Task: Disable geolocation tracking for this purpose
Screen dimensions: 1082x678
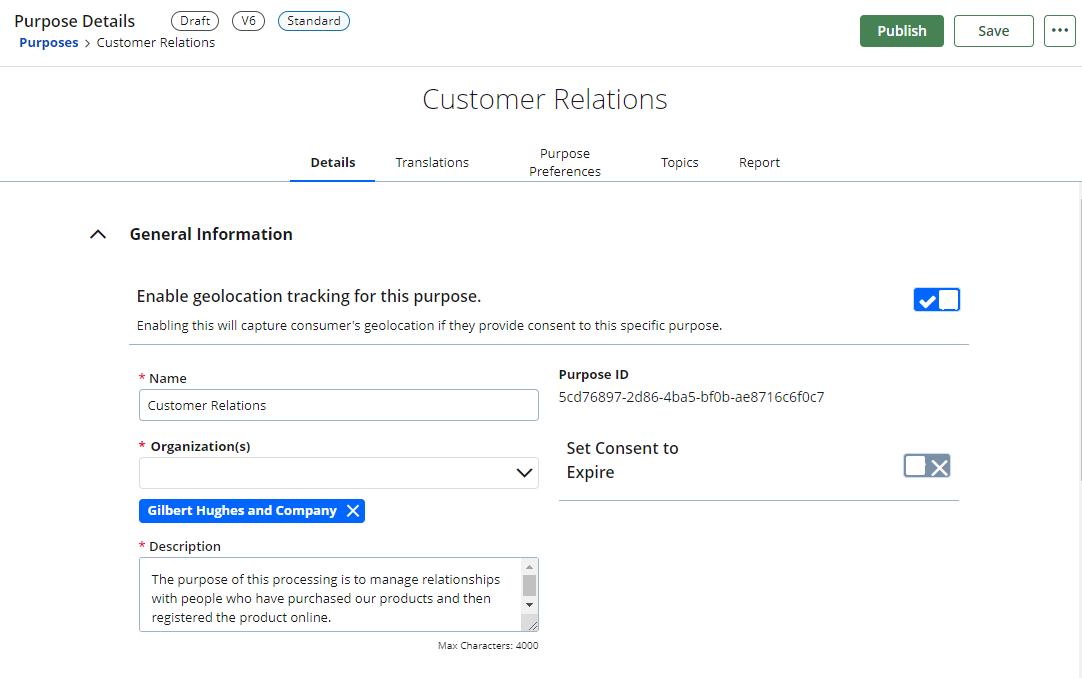Action: tap(936, 299)
